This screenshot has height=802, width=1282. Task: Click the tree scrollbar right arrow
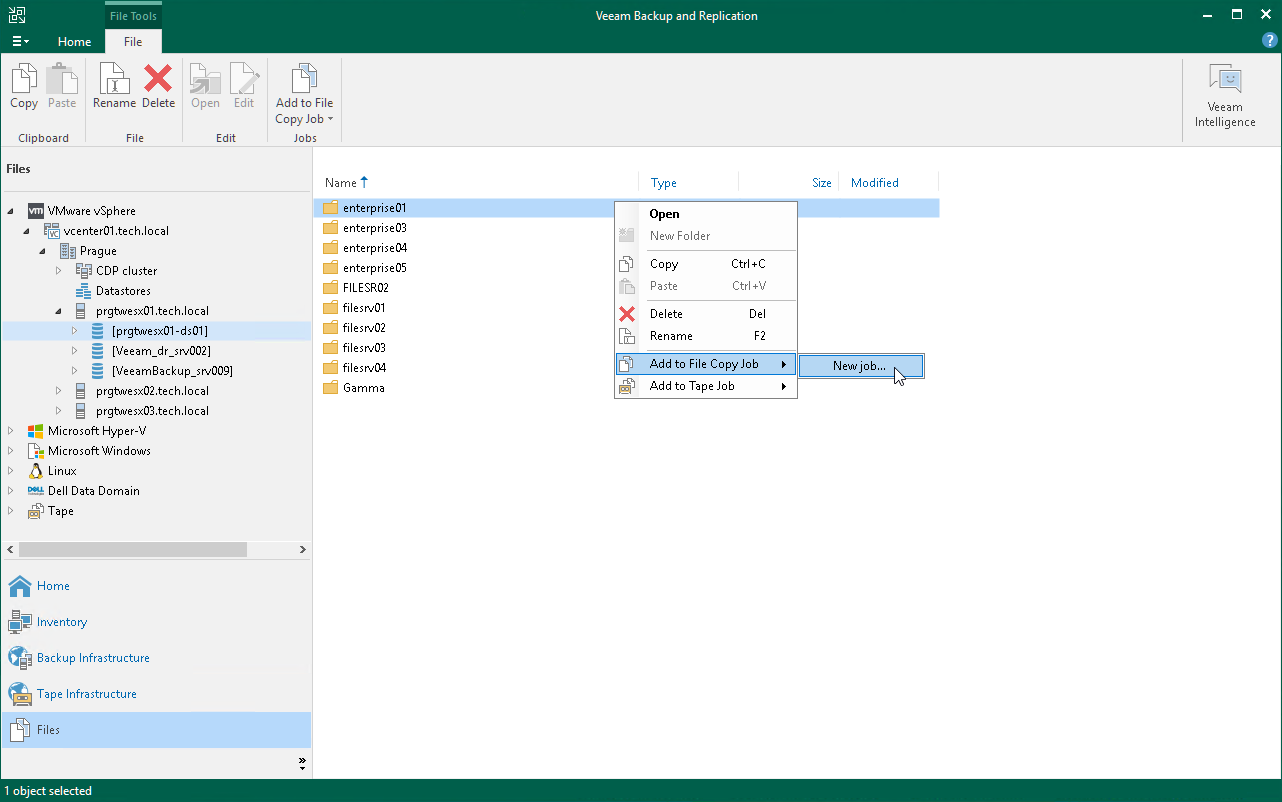[303, 550]
